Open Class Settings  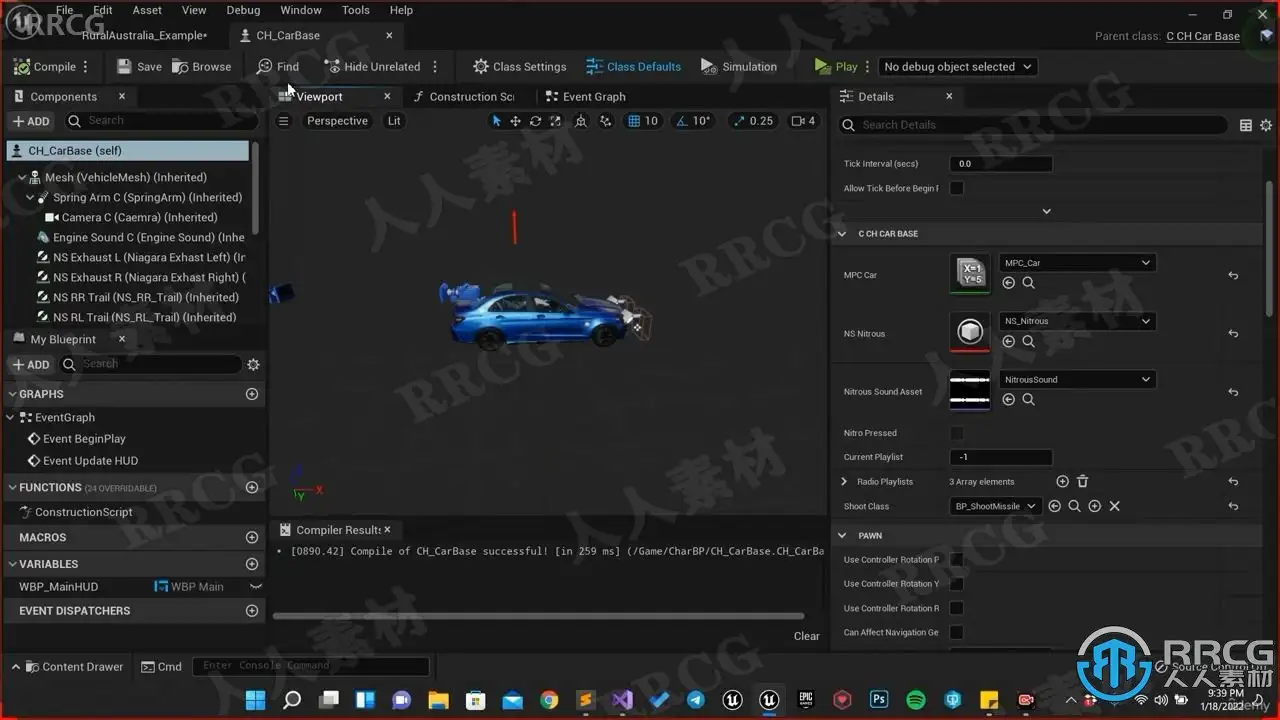pyautogui.click(x=520, y=67)
